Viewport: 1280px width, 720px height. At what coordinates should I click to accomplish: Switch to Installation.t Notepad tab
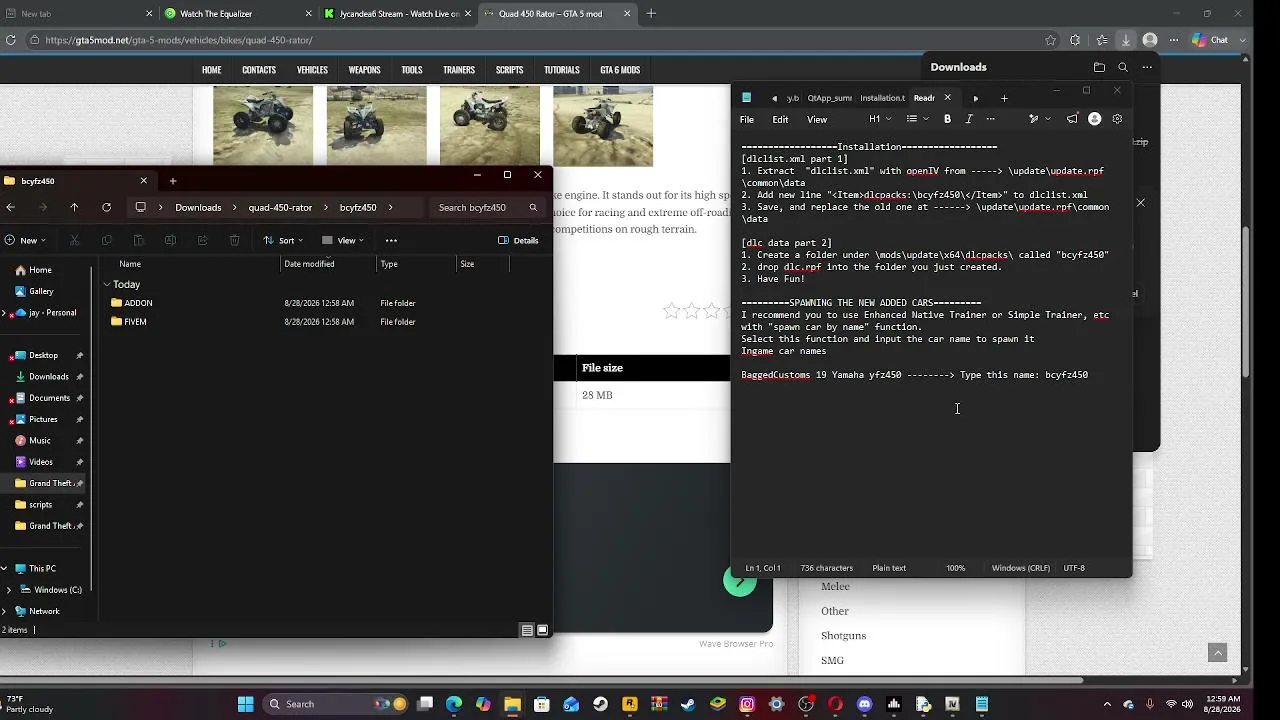(x=882, y=98)
